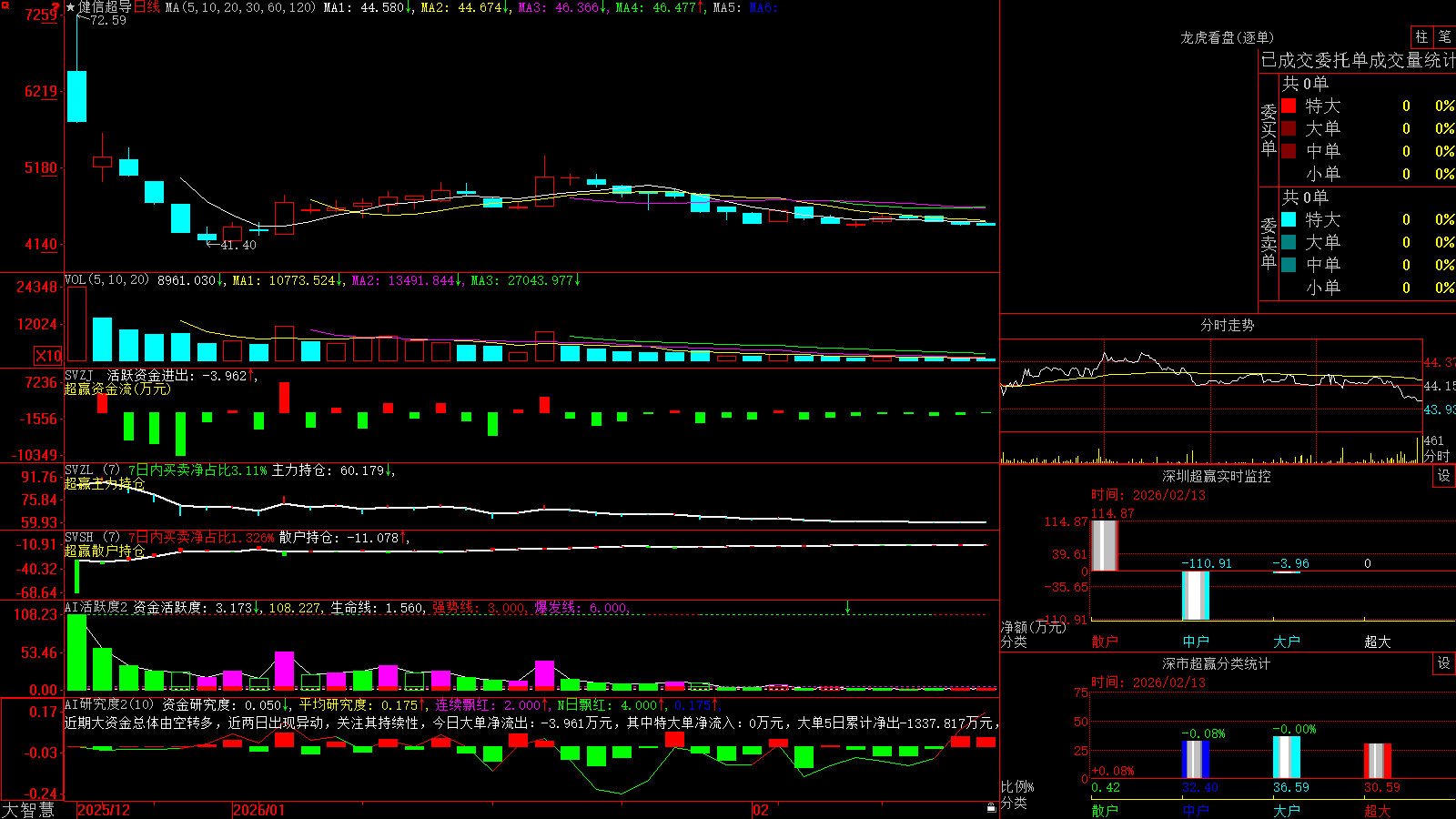Click the 超赢资金流(万元) legend label
1456x819 pixels.
[x=117, y=389]
